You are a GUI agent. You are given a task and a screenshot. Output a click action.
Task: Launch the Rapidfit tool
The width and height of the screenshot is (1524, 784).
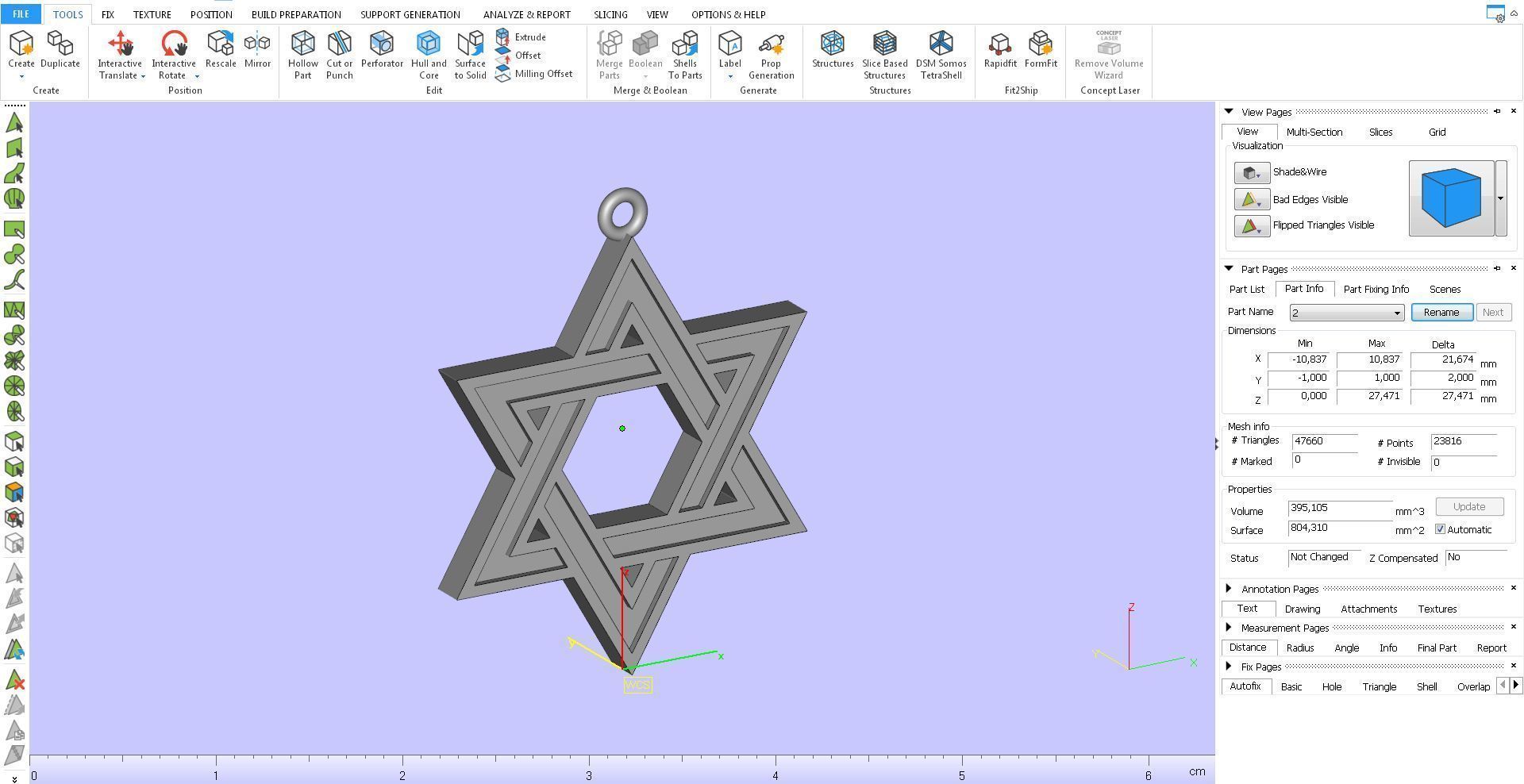click(1000, 49)
